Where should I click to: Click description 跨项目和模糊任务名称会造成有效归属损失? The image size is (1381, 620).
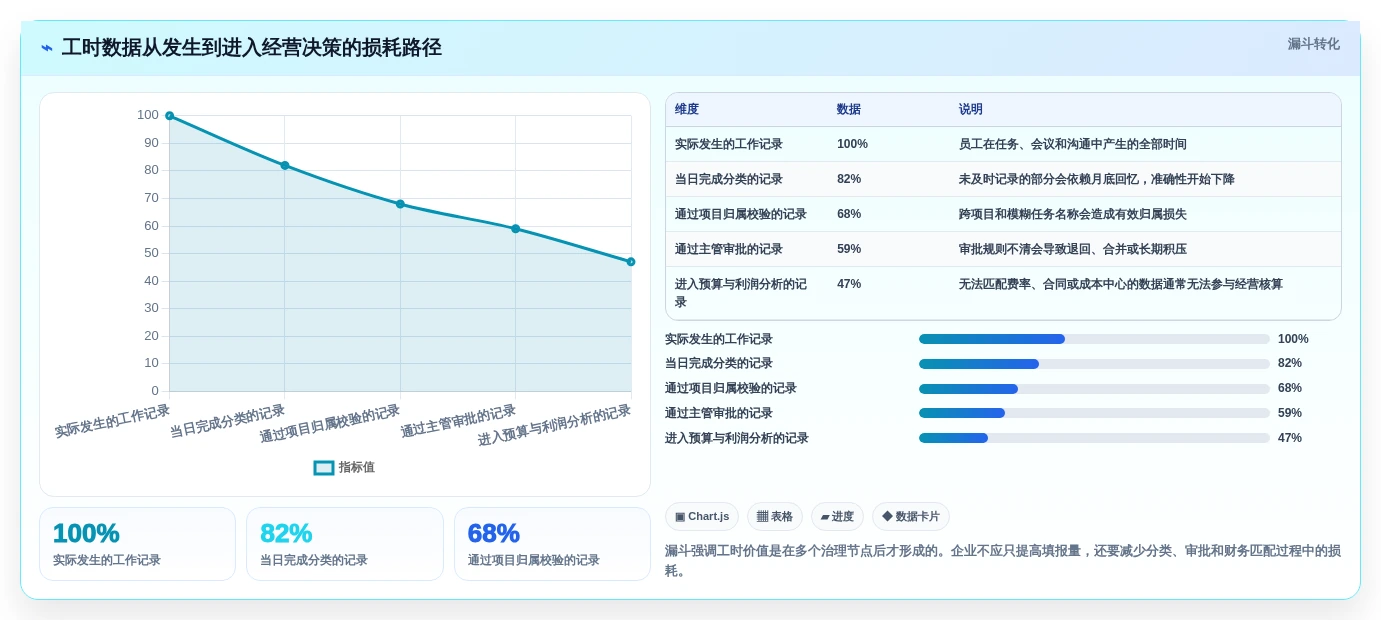(x=1073, y=214)
